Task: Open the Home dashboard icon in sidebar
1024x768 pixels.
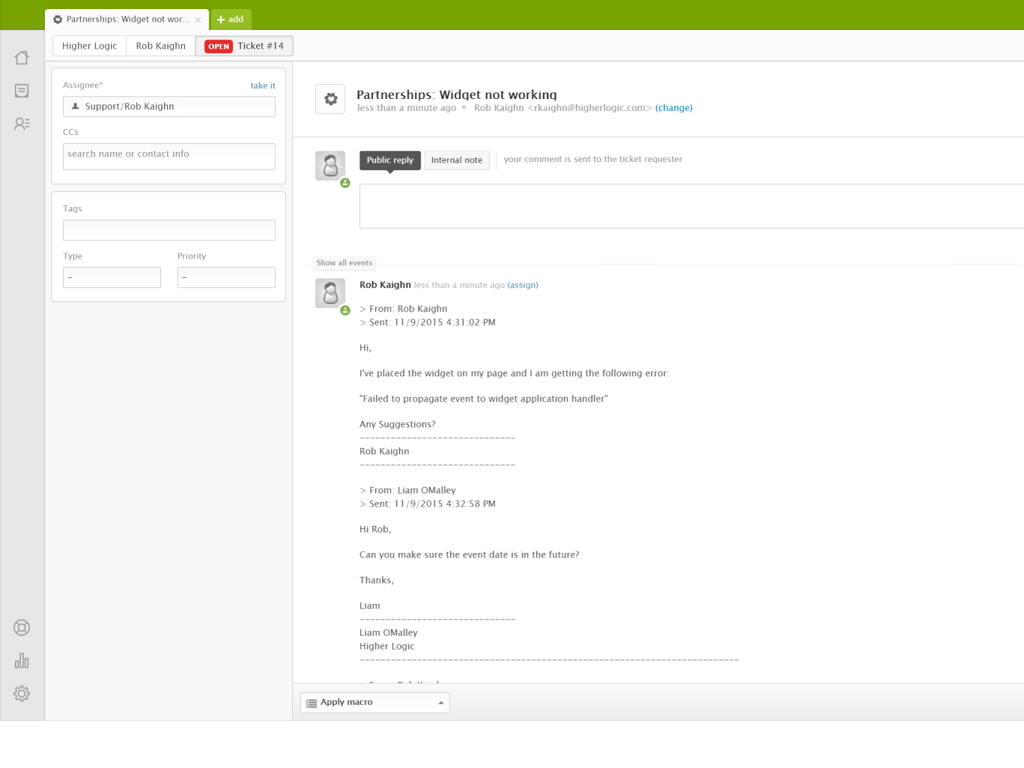Action: [x=22, y=58]
